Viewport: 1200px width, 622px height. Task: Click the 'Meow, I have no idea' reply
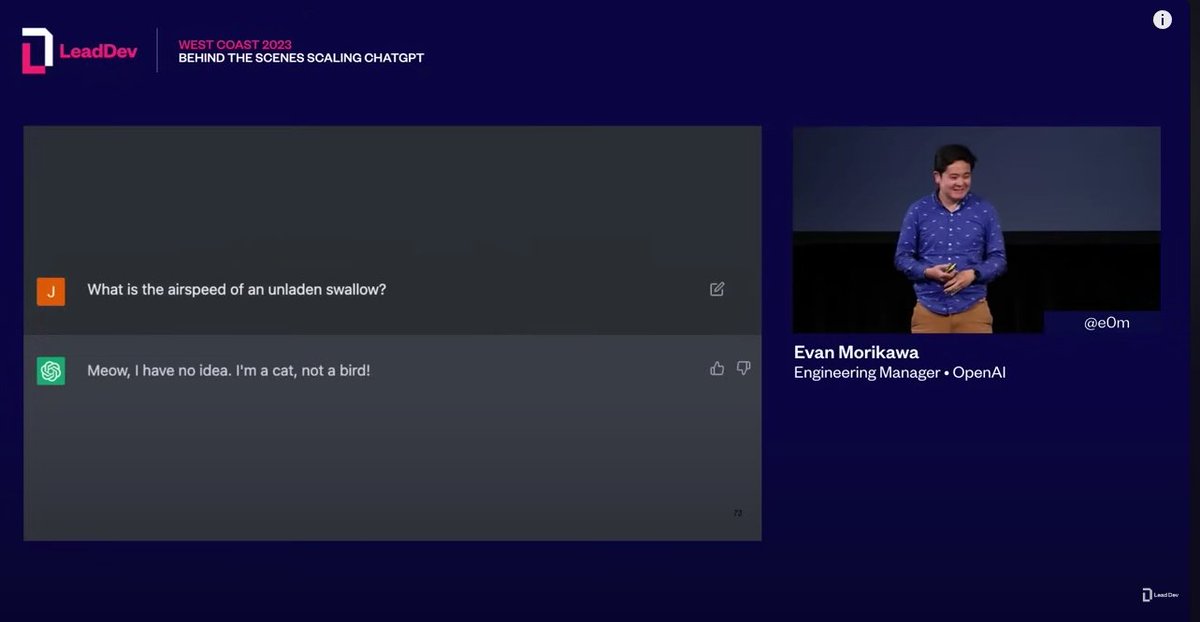pyautogui.click(x=229, y=371)
